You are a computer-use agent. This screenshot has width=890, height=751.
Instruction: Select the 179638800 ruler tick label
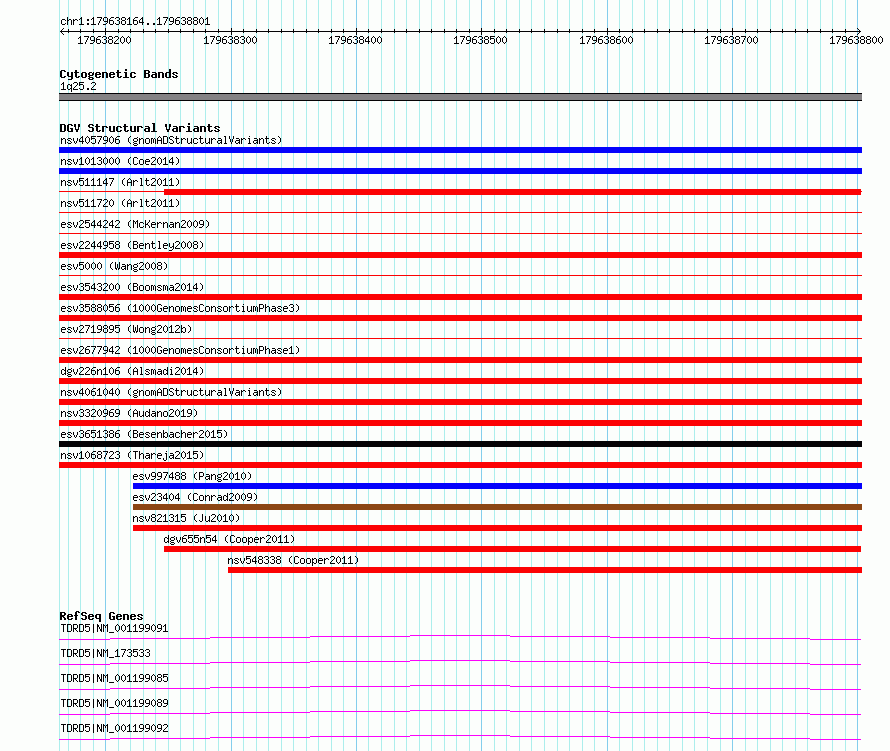(856, 40)
